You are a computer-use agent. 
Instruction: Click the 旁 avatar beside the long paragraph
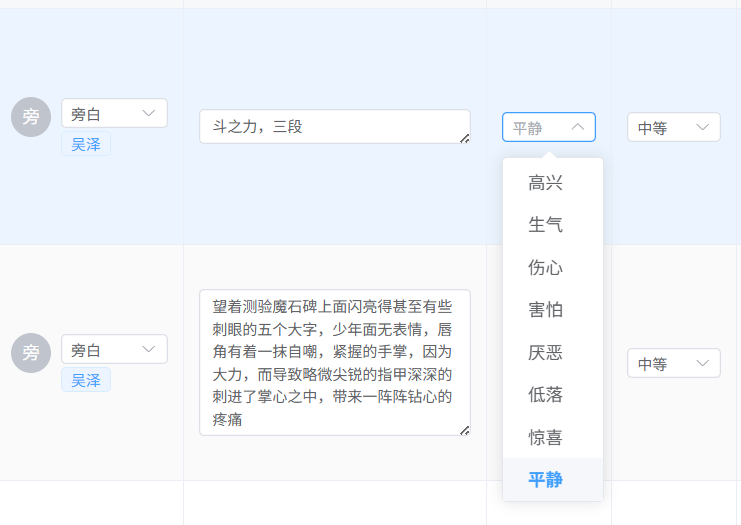click(31, 353)
